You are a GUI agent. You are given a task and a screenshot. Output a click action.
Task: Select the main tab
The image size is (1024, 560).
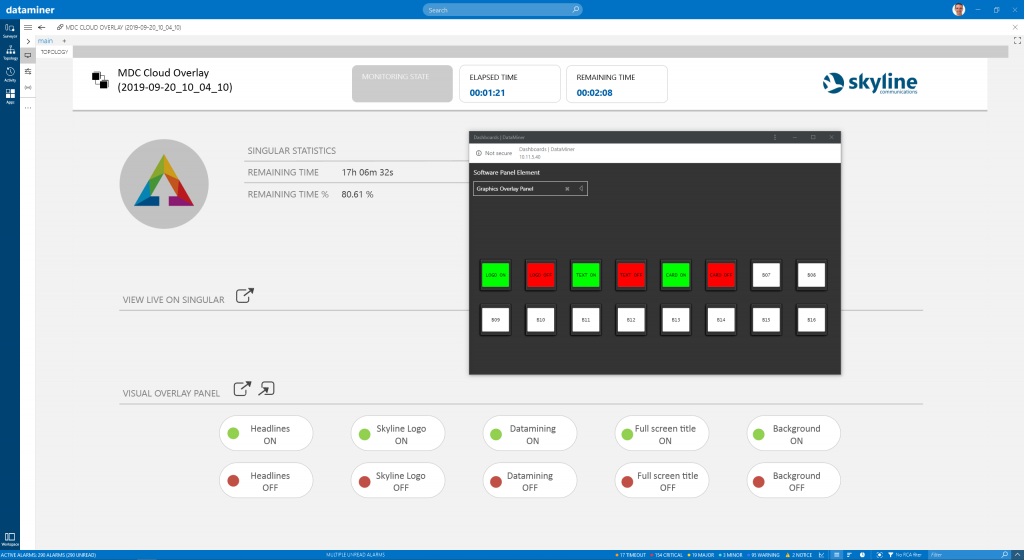[45, 41]
